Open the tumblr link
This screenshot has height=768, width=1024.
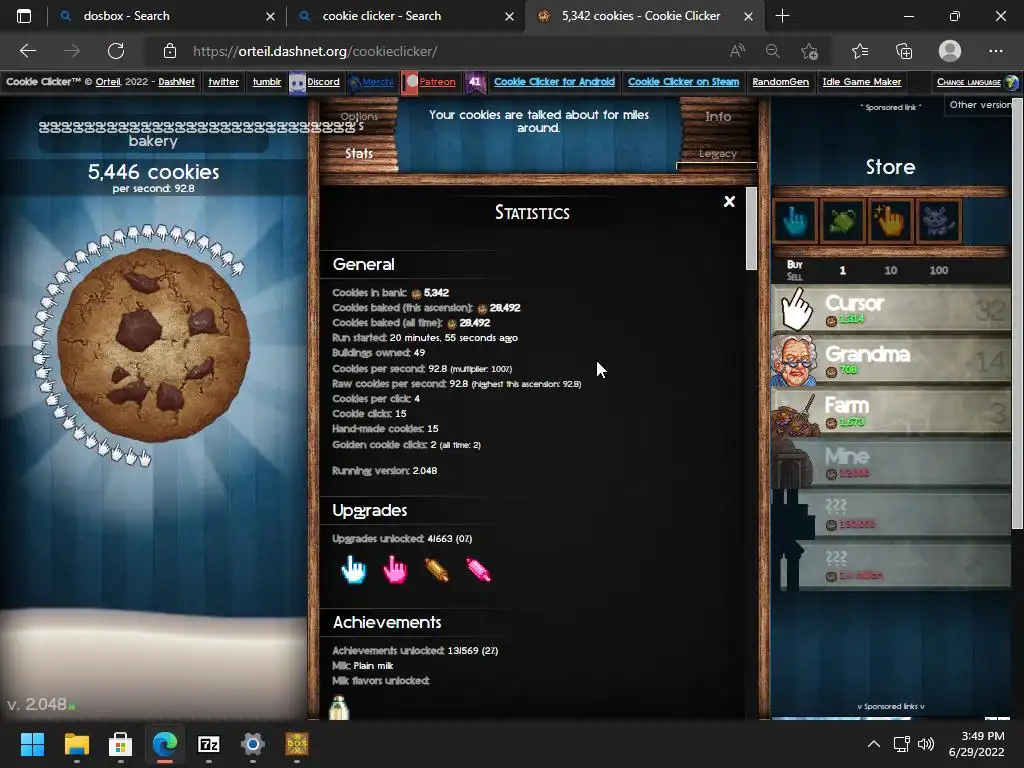(x=266, y=82)
